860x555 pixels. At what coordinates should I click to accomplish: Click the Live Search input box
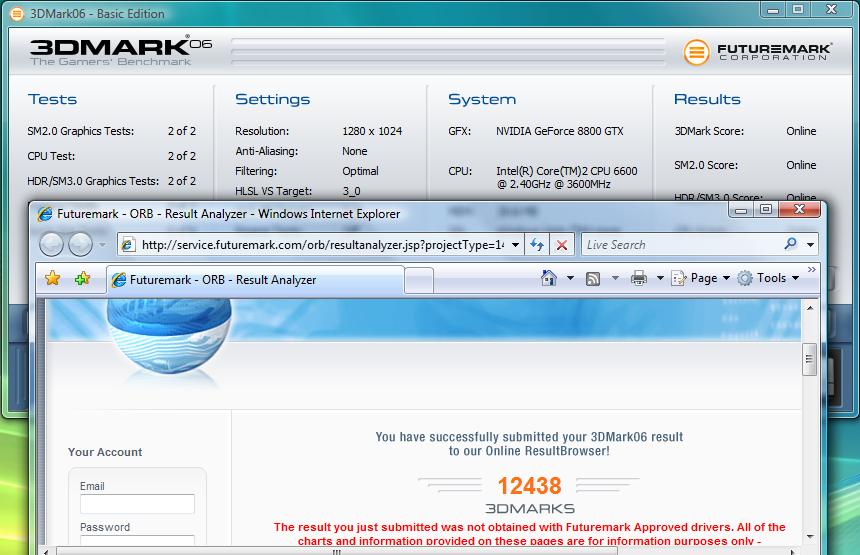tap(681, 245)
